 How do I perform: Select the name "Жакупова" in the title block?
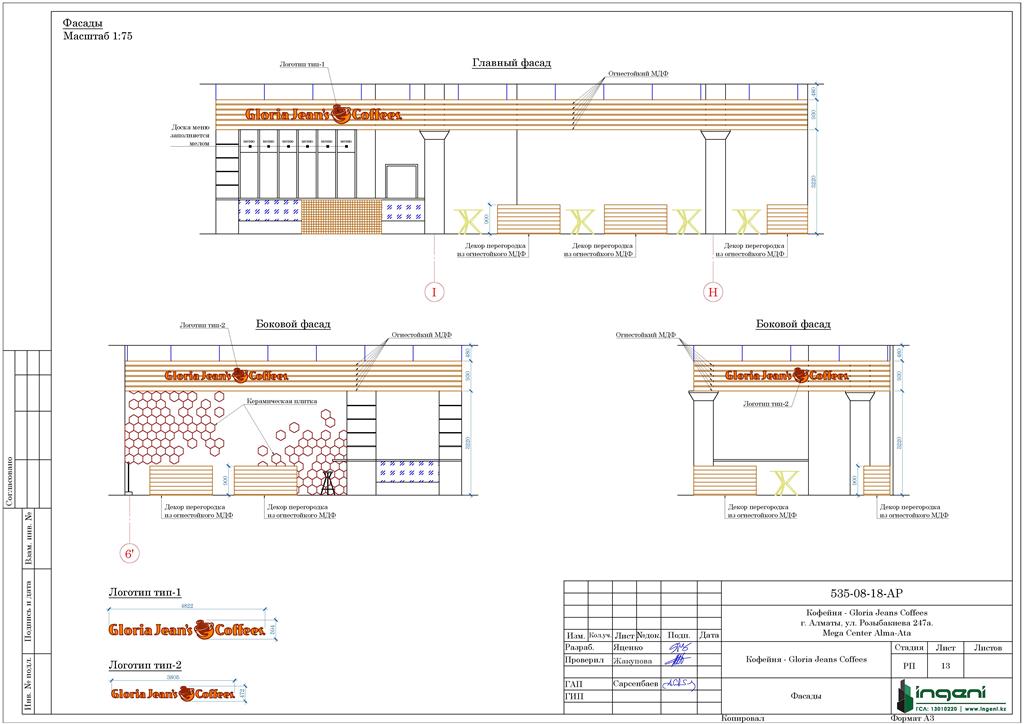pyautogui.click(x=633, y=660)
